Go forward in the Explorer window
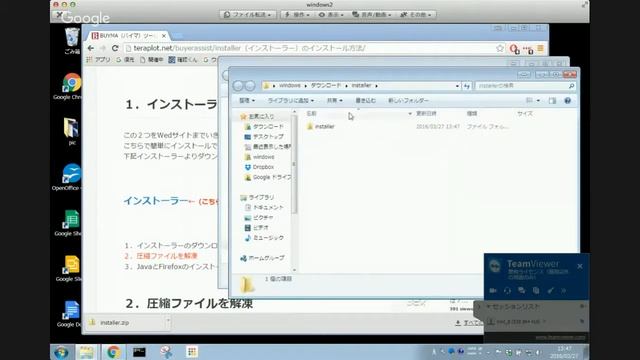Viewport: 640px width, 360px height. [250, 85]
